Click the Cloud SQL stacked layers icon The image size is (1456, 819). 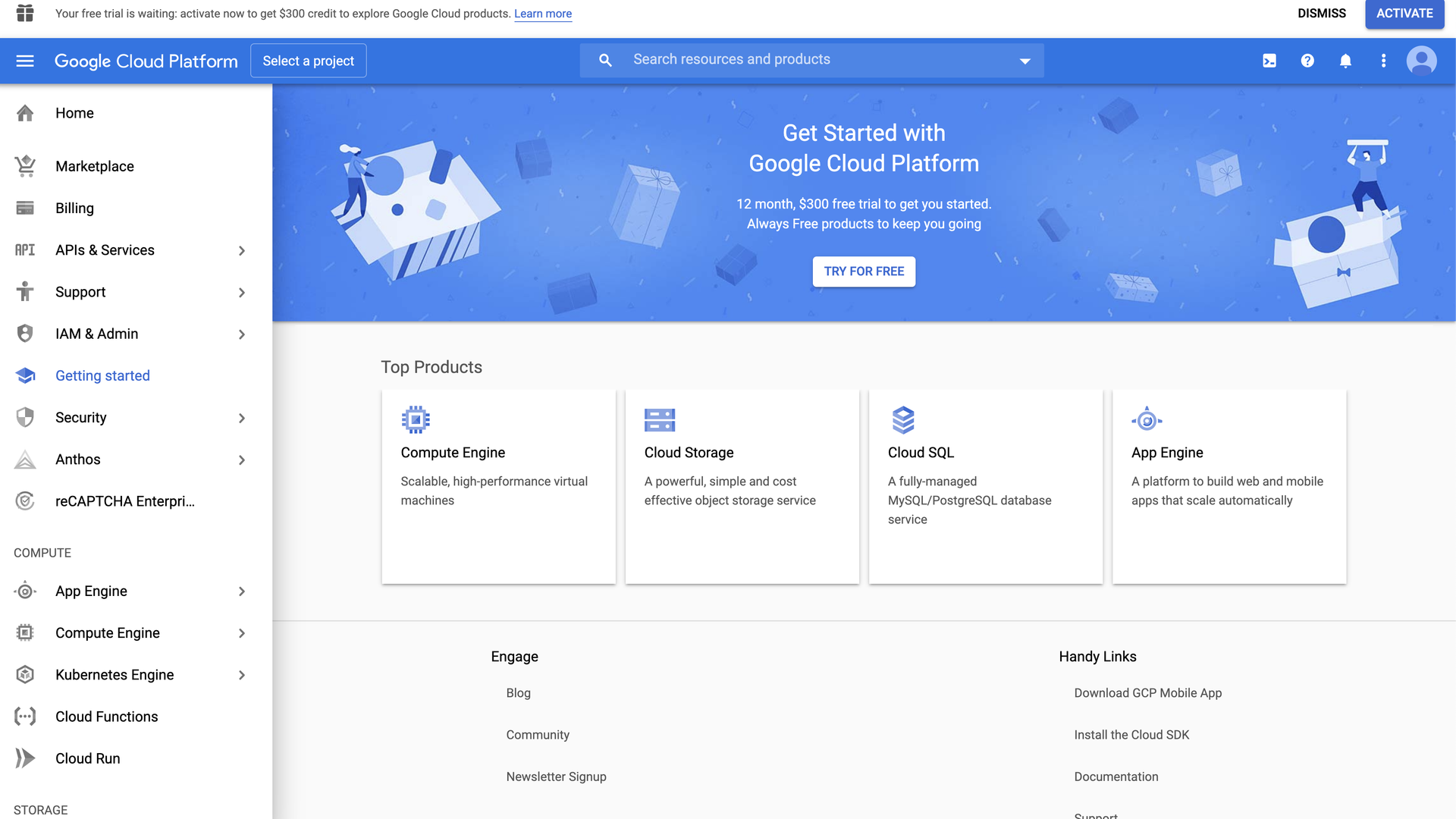[x=902, y=419]
